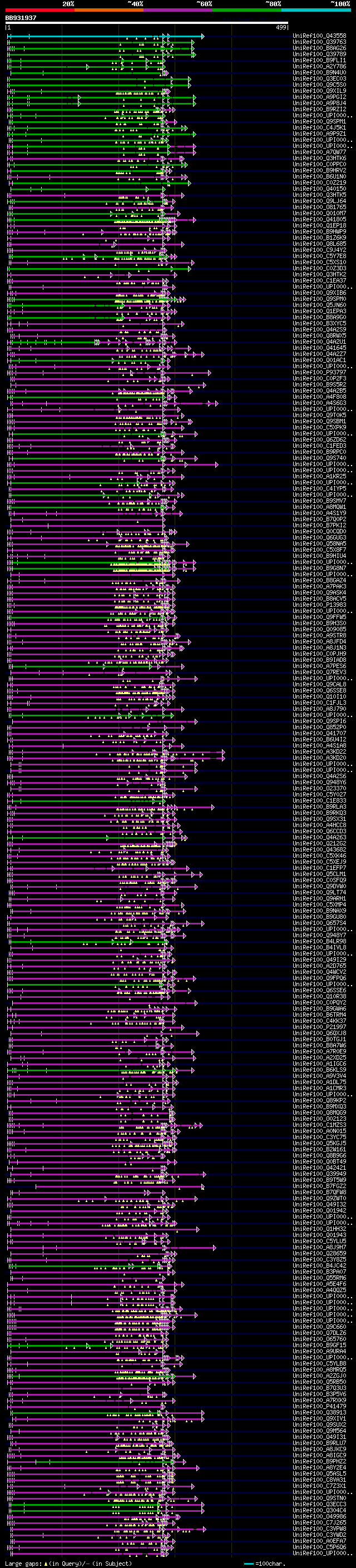Select hit UniRef100_O23370

pyautogui.click(x=319, y=788)
